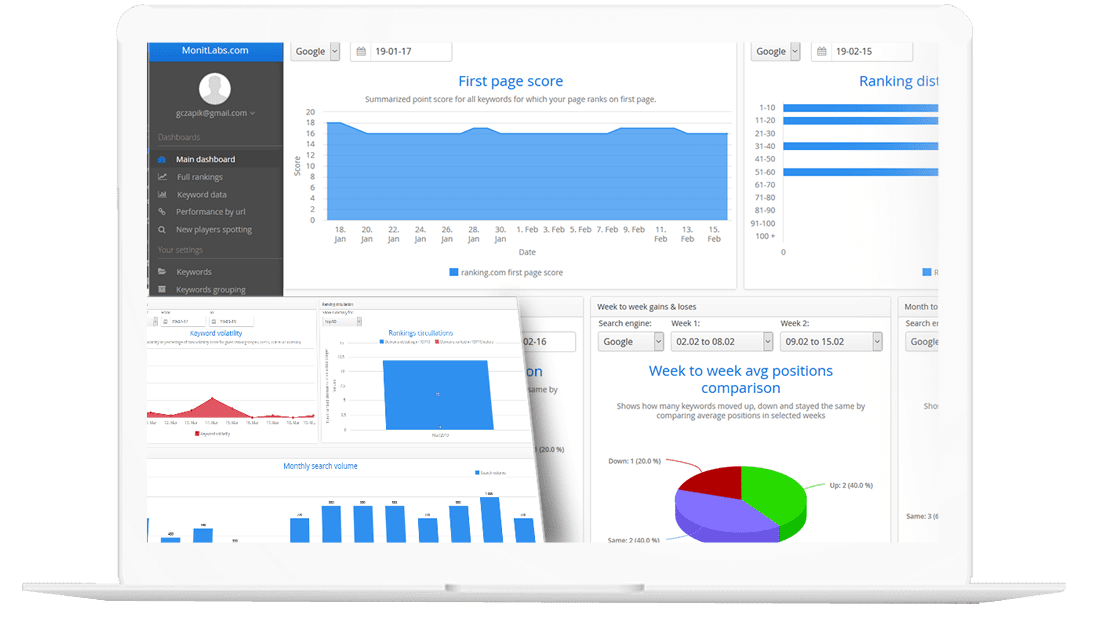Click the user profile avatar image
Viewport: 1093px width, 633px height.
(215, 88)
